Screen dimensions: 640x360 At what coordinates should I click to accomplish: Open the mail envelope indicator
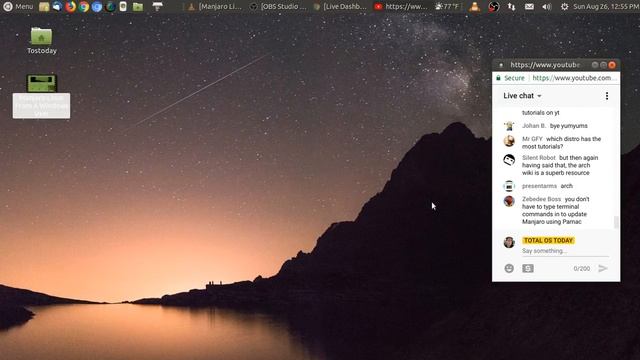click(x=529, y=7)
